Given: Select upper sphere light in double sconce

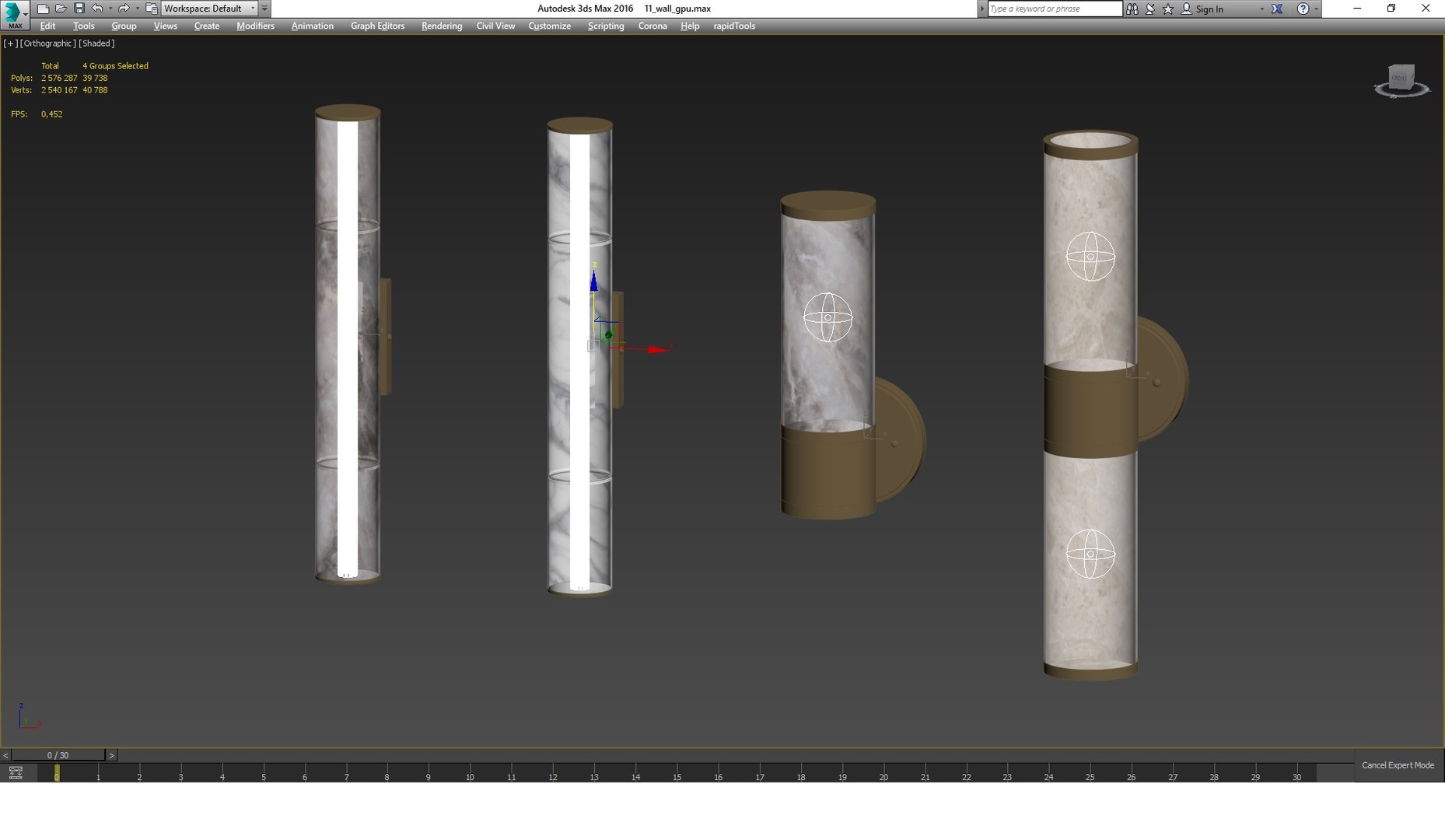Looking at the screenshot, I should pos(1090,256).
